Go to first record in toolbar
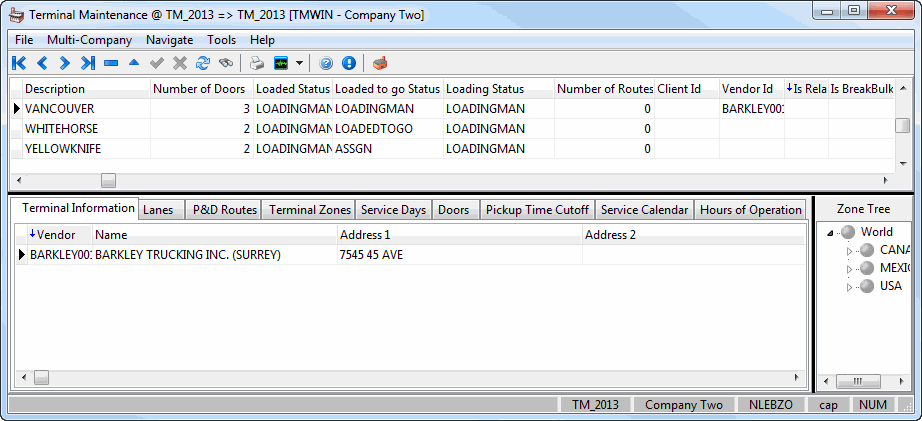This screenshot has width=922, height=421. (x=18, y=63)
